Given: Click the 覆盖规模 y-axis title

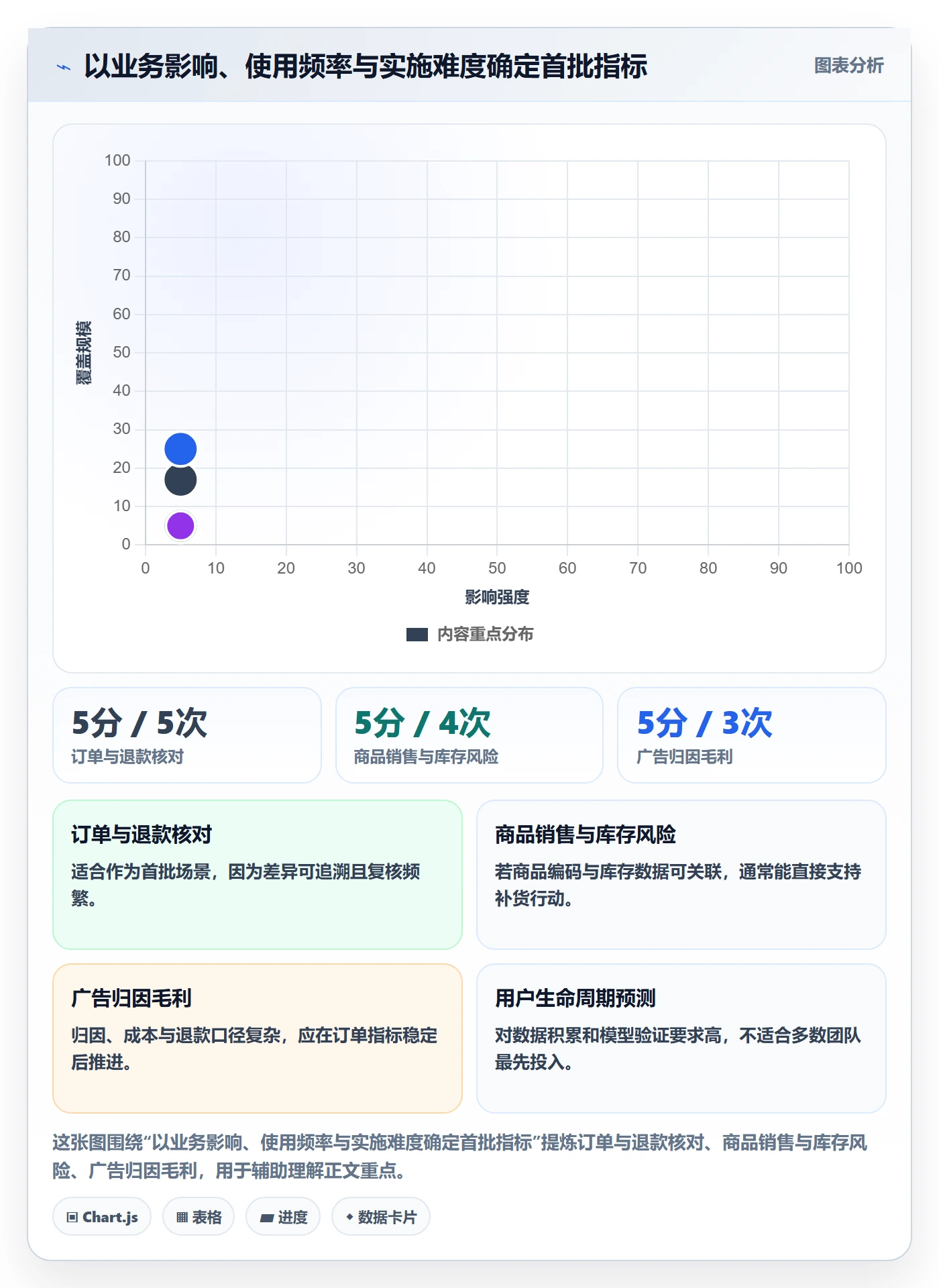Looking at the screenshot, I should click(84, 352).
